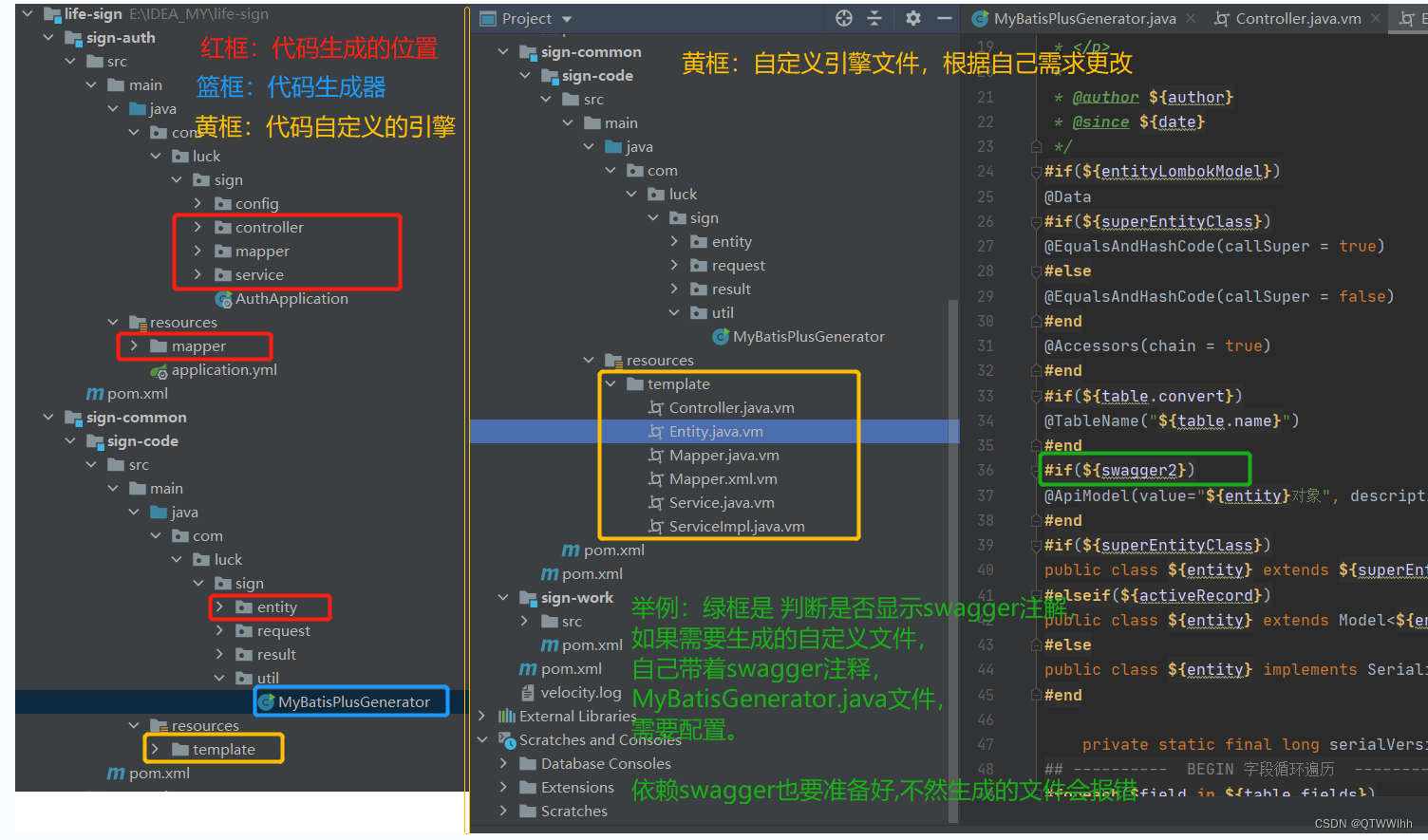Screen dimensions: 1428x840
Task: Collapse the sign-work module
Action: click(x=503, y=598)
